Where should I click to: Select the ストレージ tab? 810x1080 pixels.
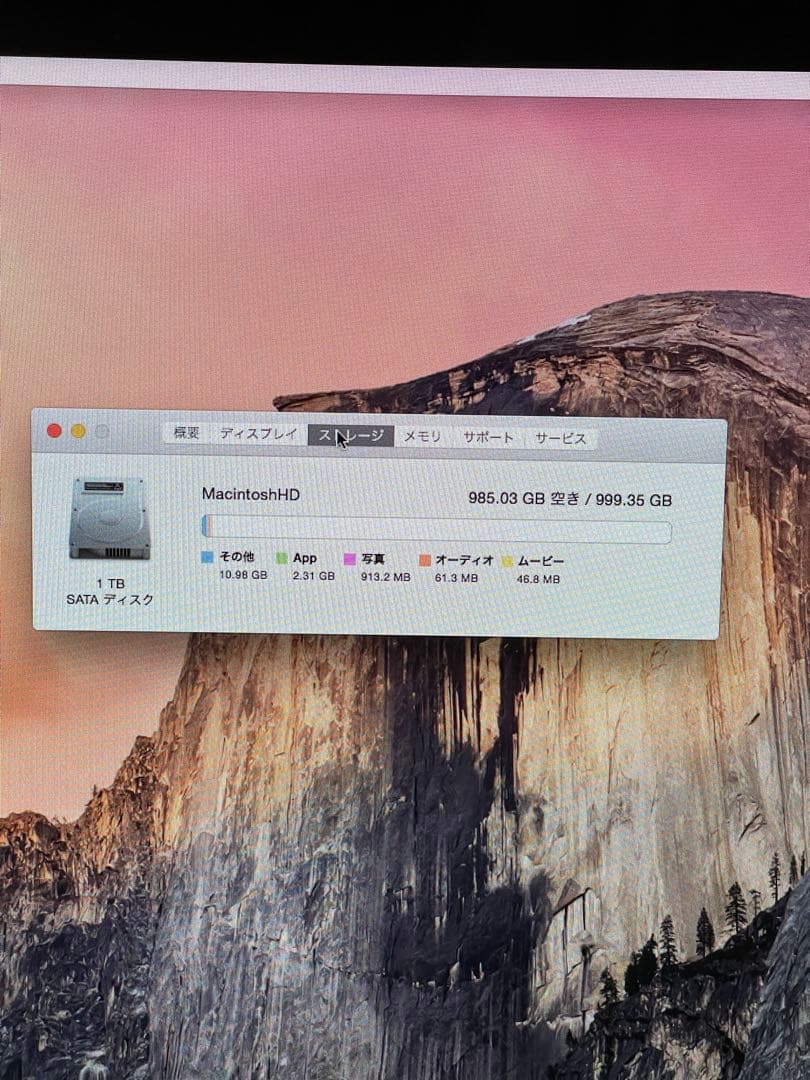351,435
